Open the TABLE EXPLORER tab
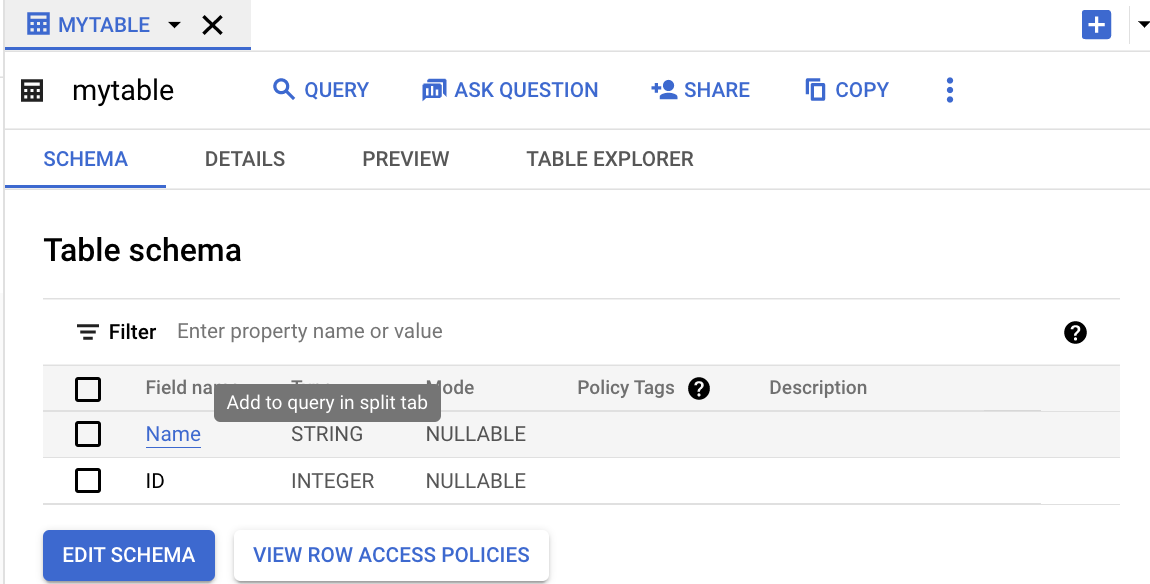The image size is (1150, 584). point(609,159)
